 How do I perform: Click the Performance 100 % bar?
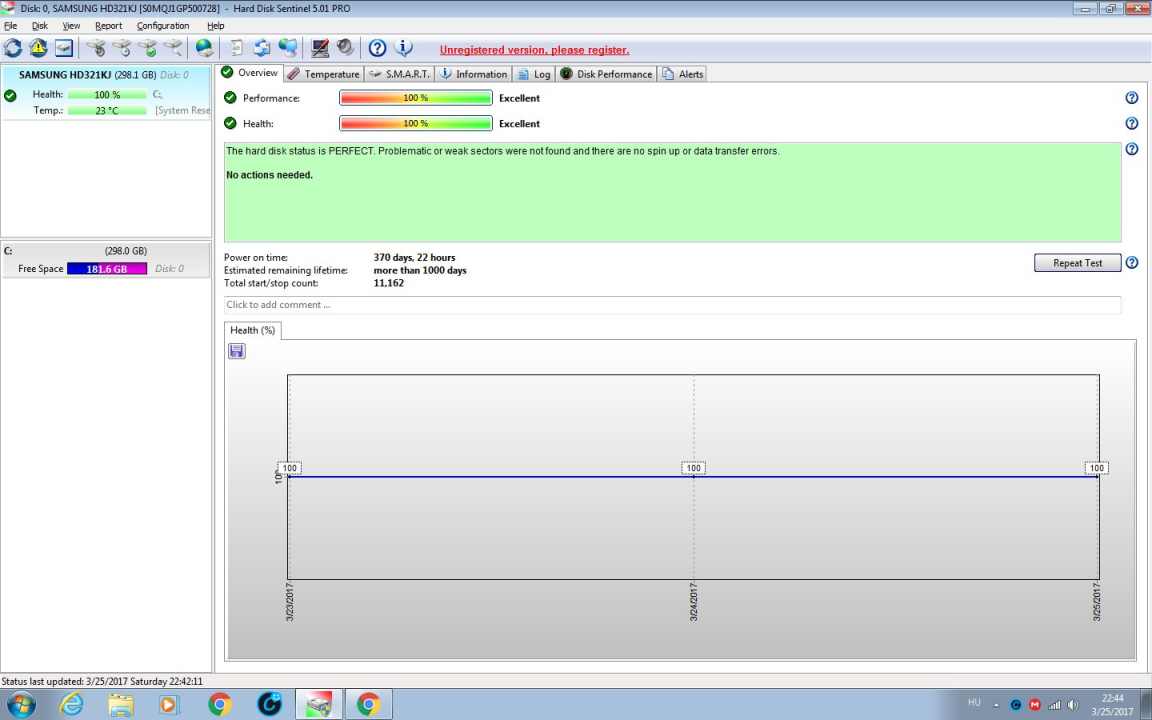click(x=416, y=98)
